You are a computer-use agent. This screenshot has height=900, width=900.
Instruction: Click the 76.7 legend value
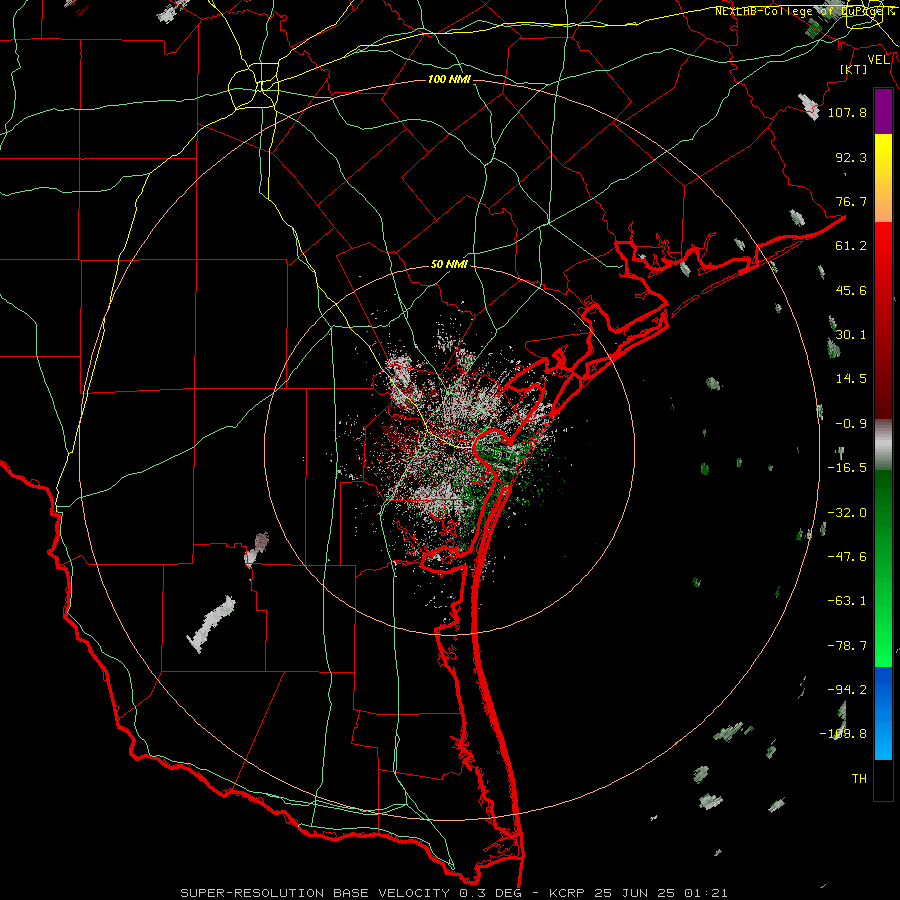coord(851,201)
